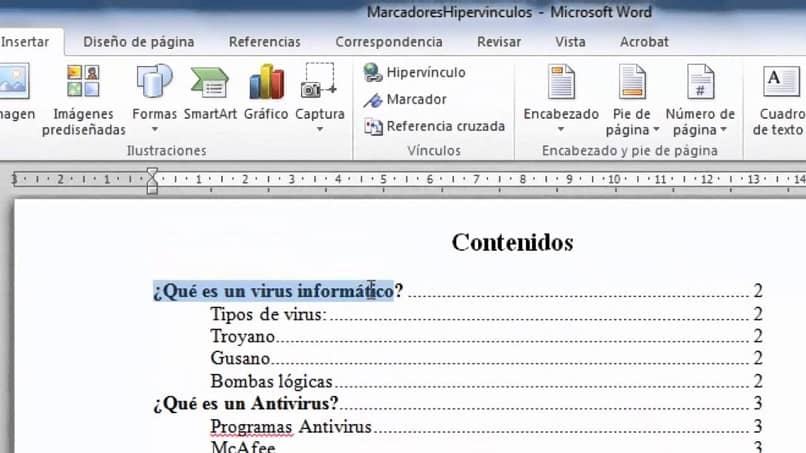Expand the Captura dropdown arrow
Screen dimensions: 806x453
(320, 129)
